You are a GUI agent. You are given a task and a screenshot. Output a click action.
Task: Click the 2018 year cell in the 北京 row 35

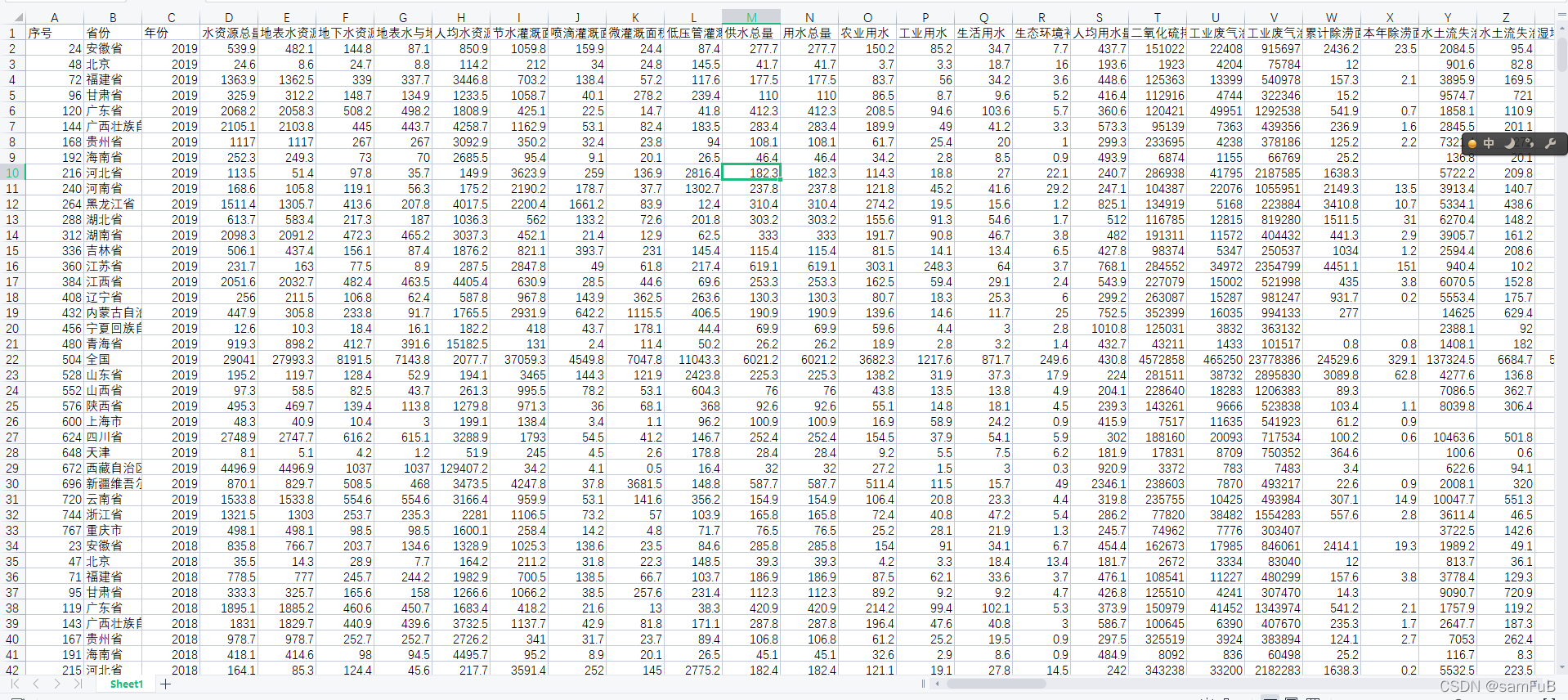[x=171, y=561]
